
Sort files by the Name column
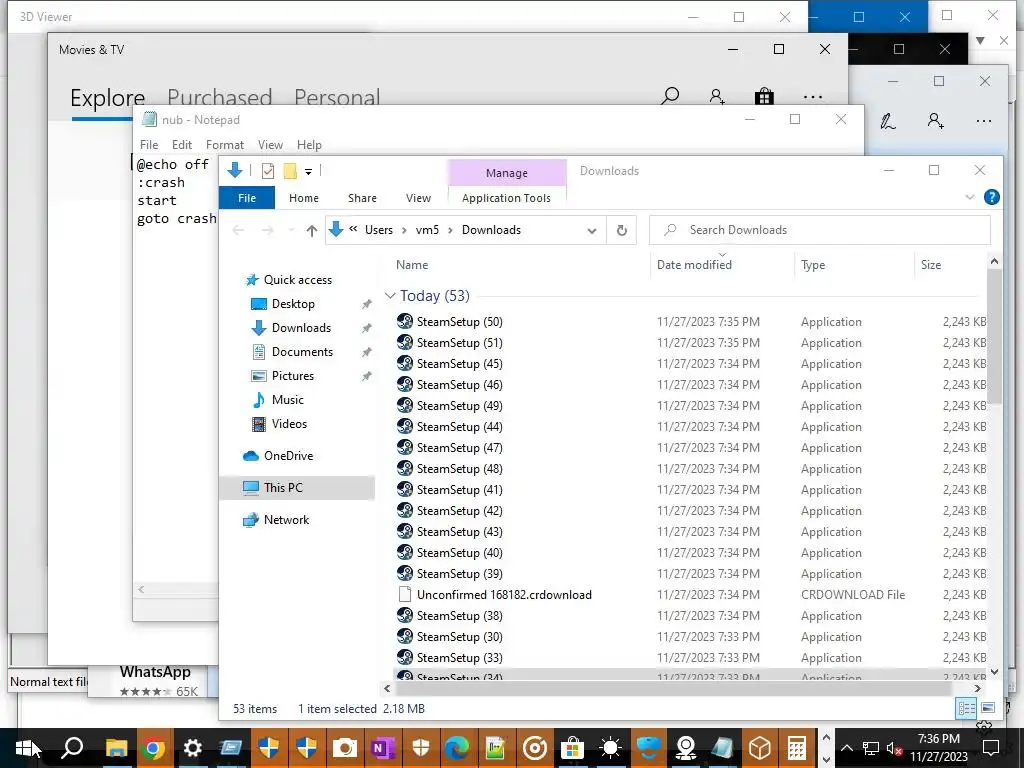(411, 264)
